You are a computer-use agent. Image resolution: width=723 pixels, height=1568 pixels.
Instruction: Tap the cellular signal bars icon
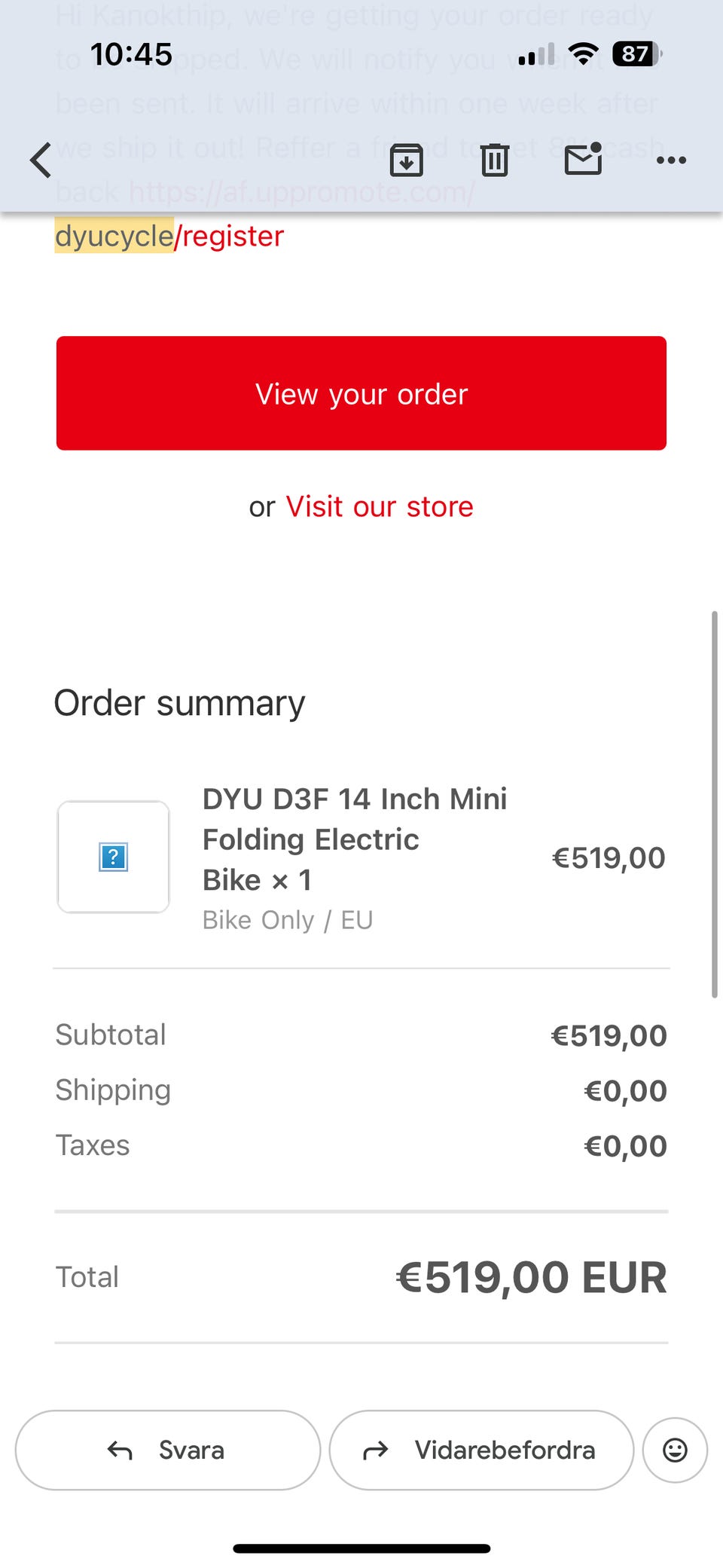tap(537, 54)
